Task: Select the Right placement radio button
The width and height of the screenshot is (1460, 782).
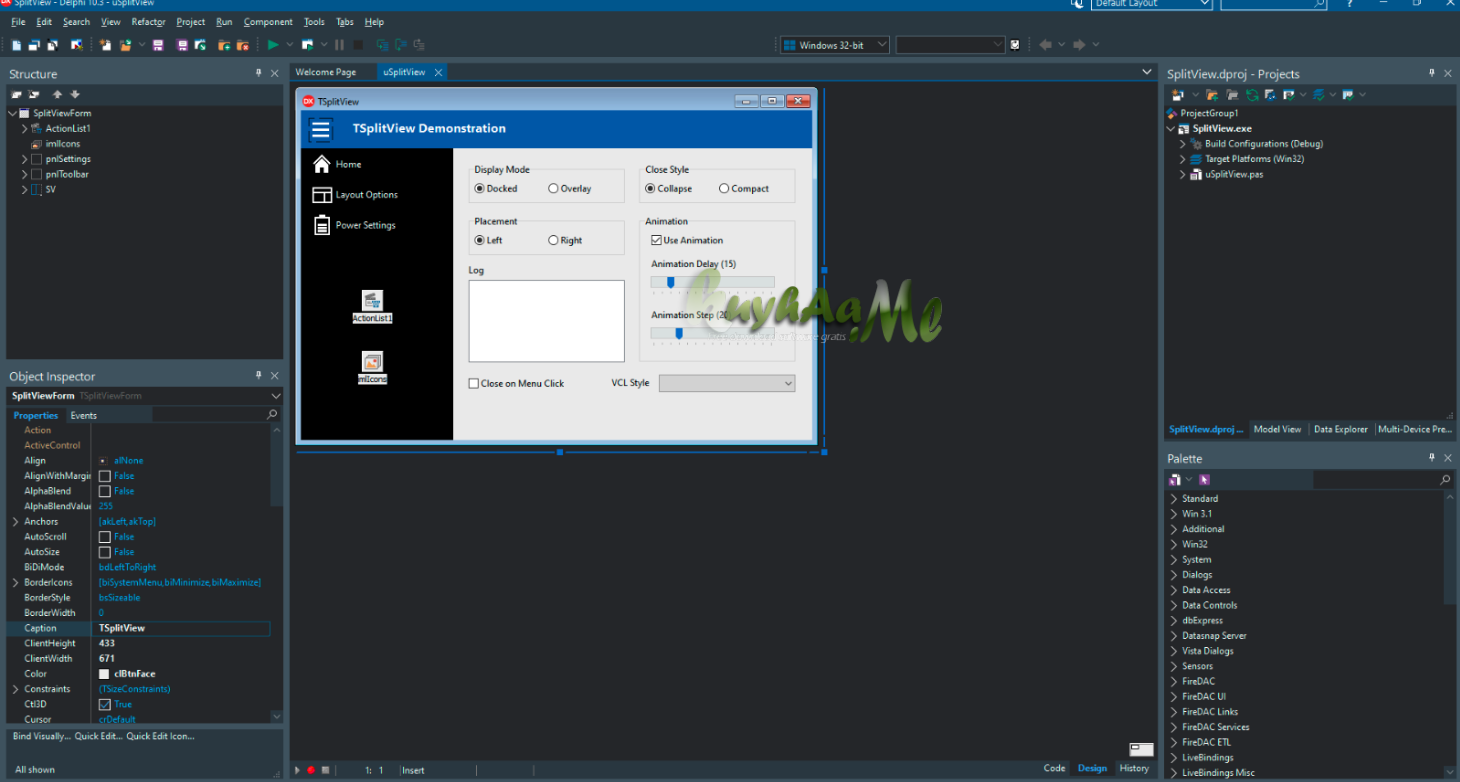Action: [x=553, y=240]
